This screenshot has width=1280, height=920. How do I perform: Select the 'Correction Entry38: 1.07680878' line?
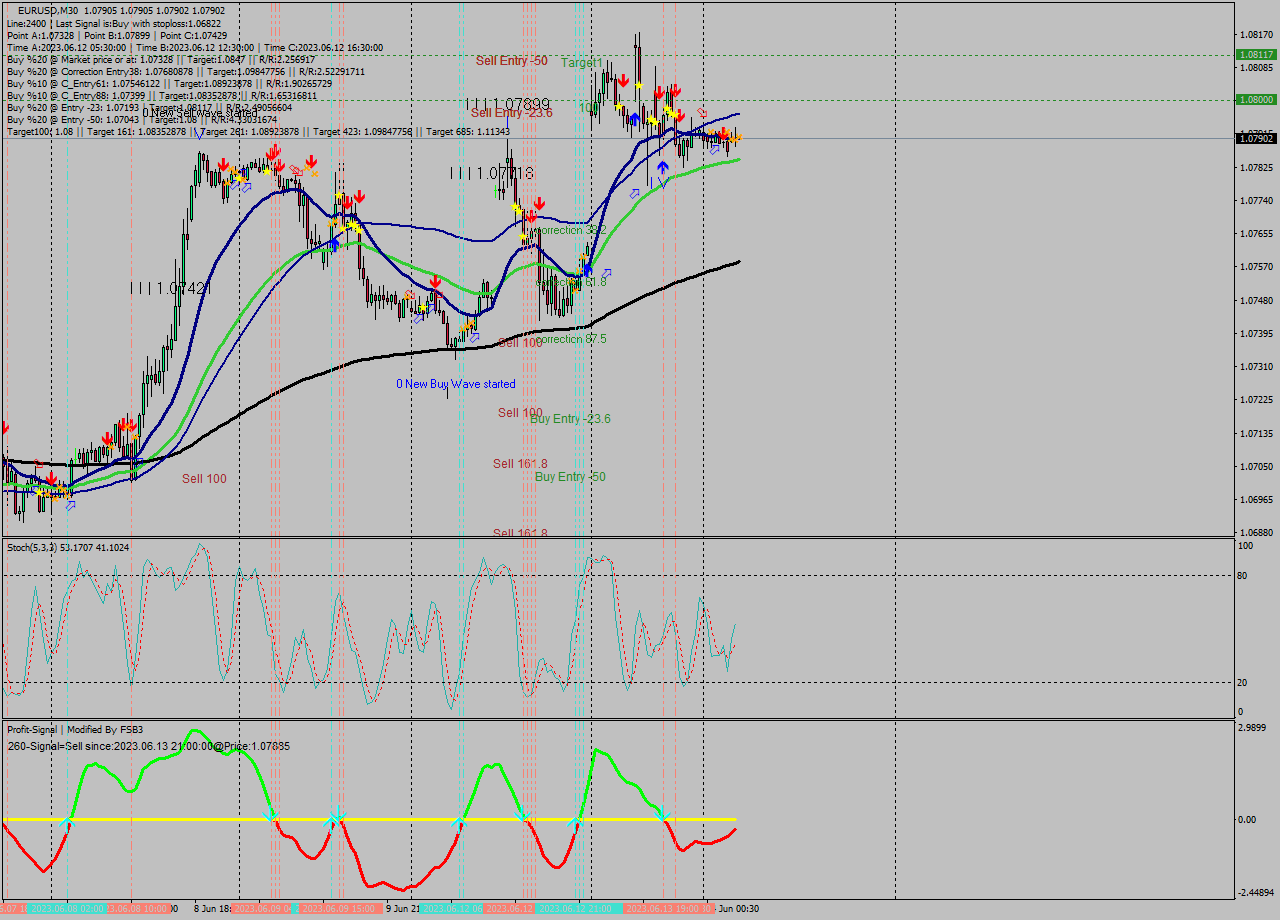[186, 71]
